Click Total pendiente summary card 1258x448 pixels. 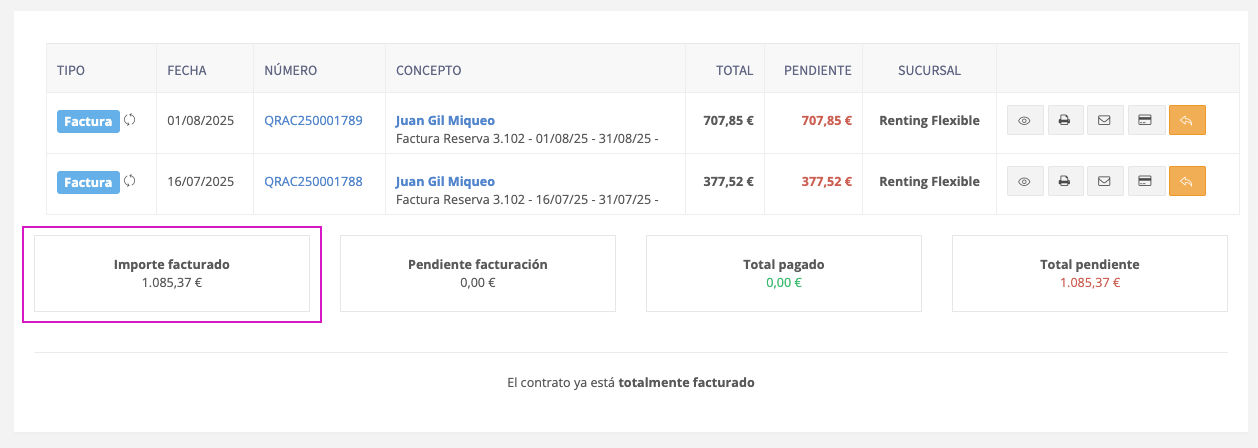(1090, 274)
